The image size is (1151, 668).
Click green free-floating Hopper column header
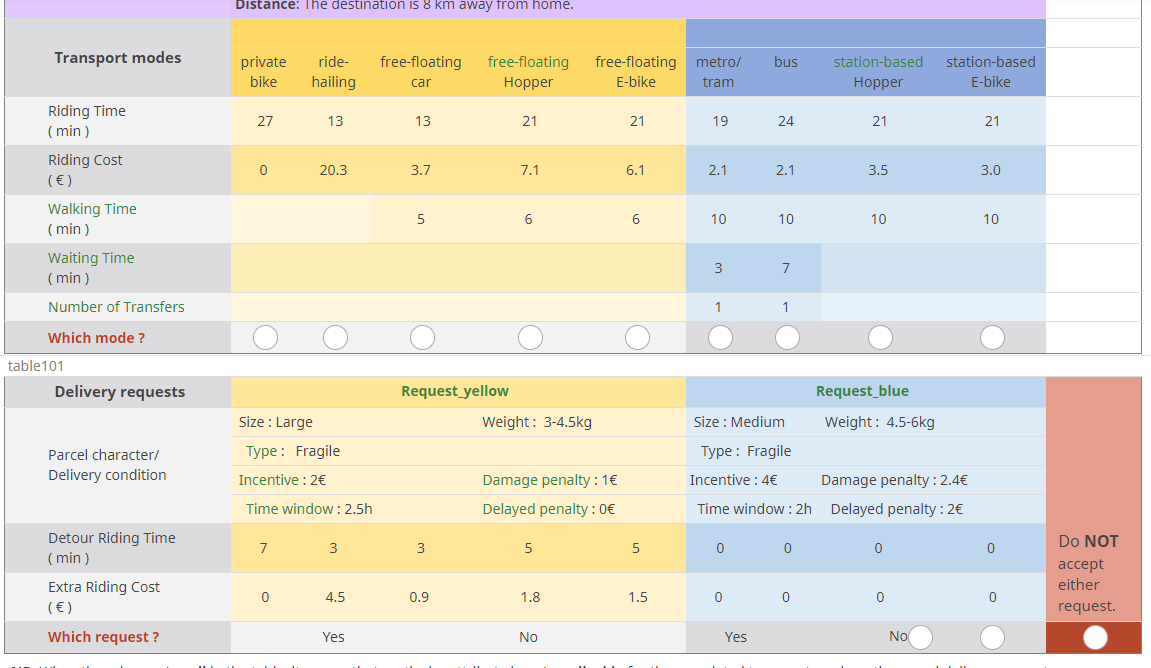(x=528, y=72)
